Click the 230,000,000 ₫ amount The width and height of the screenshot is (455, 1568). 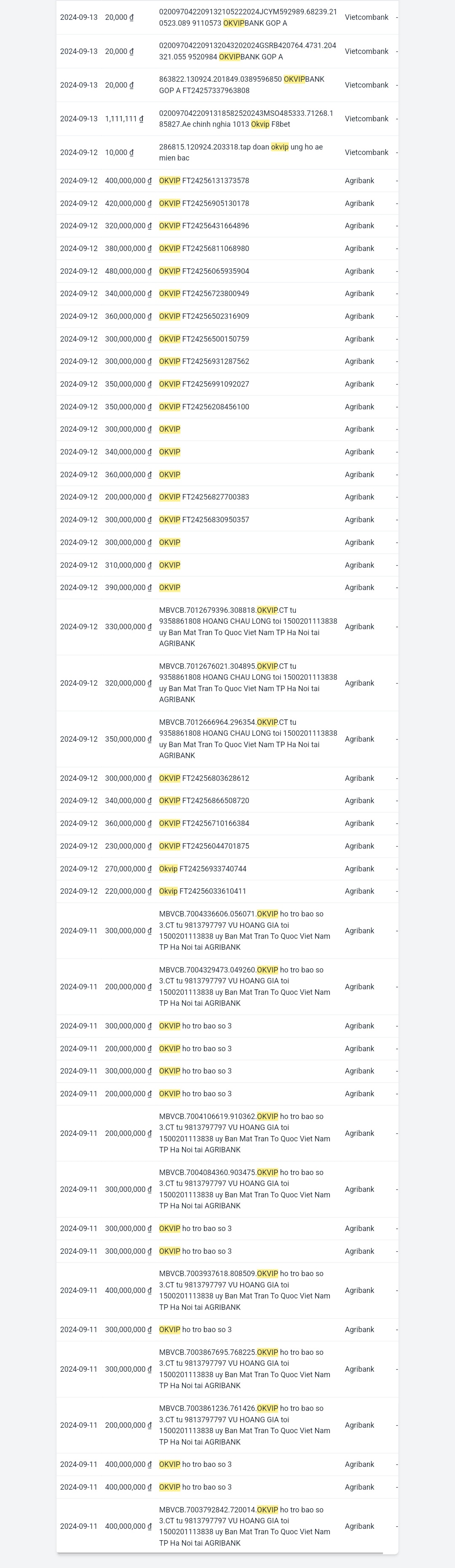(128, 846)
